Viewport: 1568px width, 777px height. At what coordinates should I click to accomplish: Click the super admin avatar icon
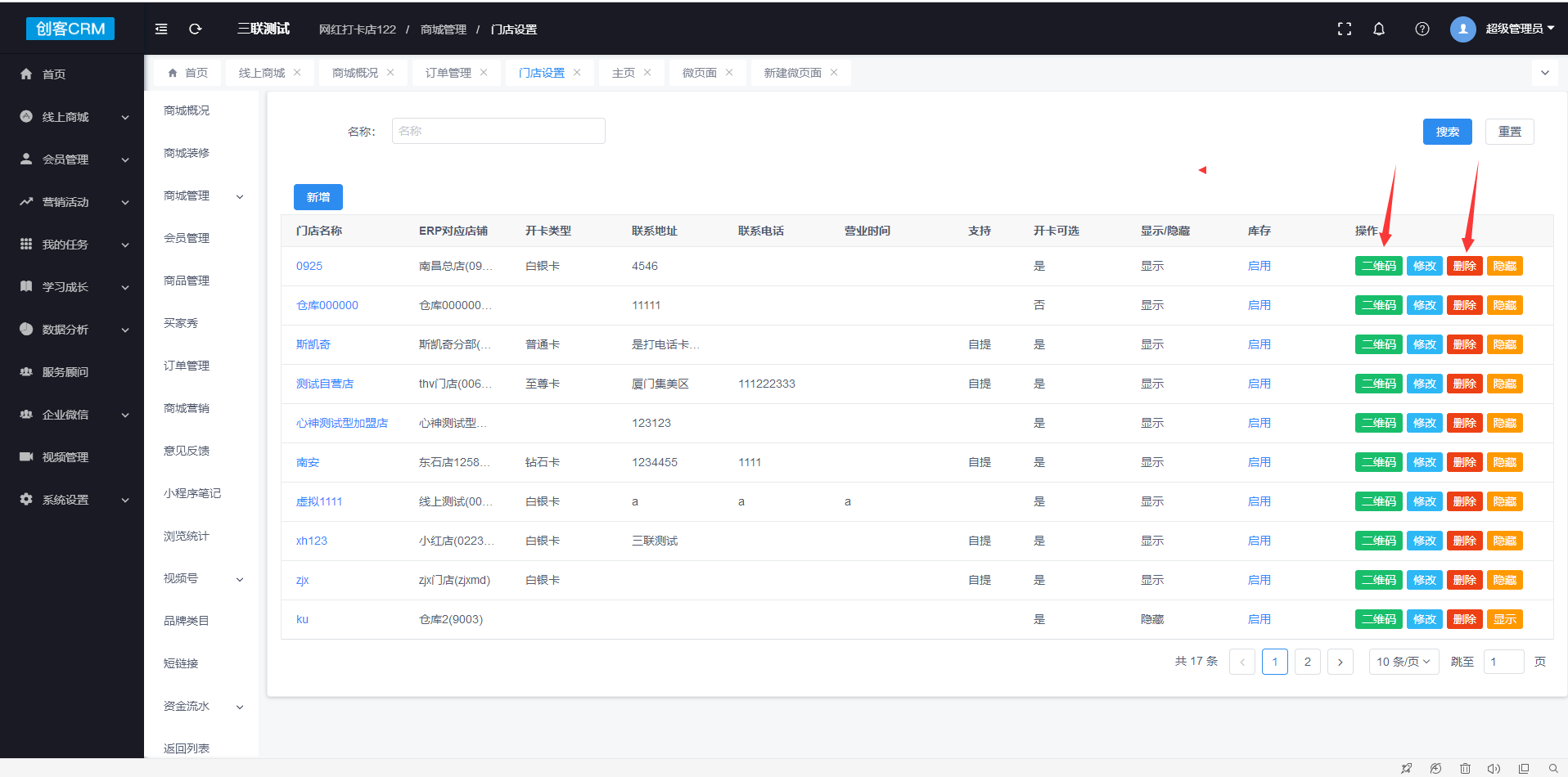[1462, 29]
